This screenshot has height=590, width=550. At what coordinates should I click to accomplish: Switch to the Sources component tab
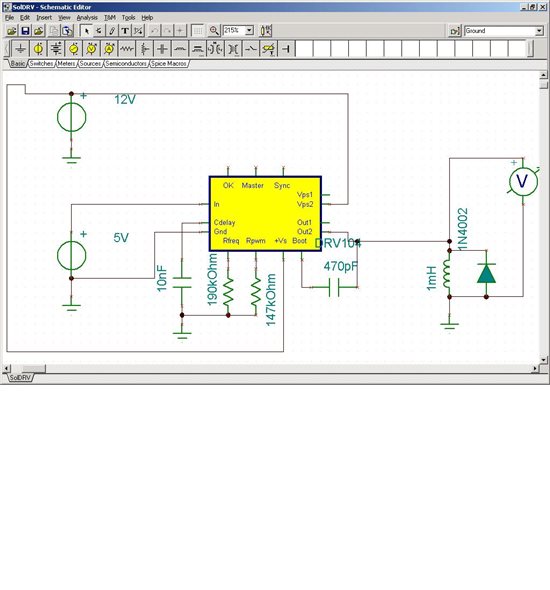click(90, 64)
